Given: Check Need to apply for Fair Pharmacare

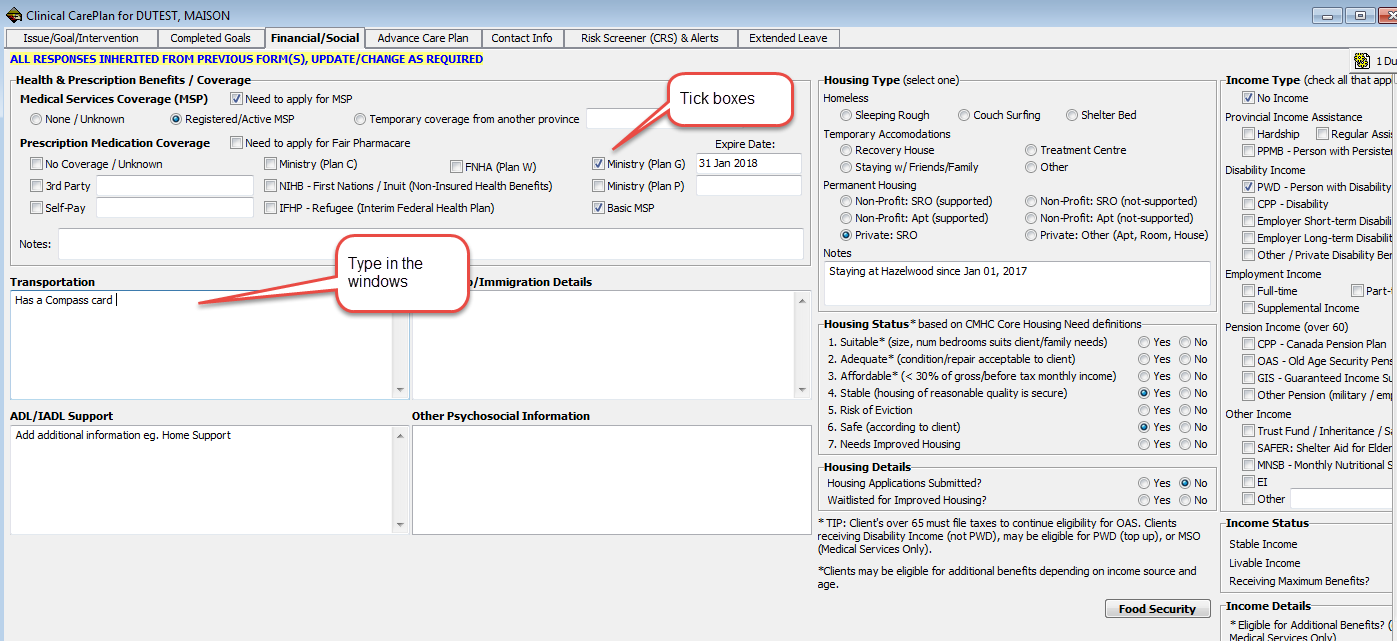Looking at the screenshot, I should pos(237,142).
